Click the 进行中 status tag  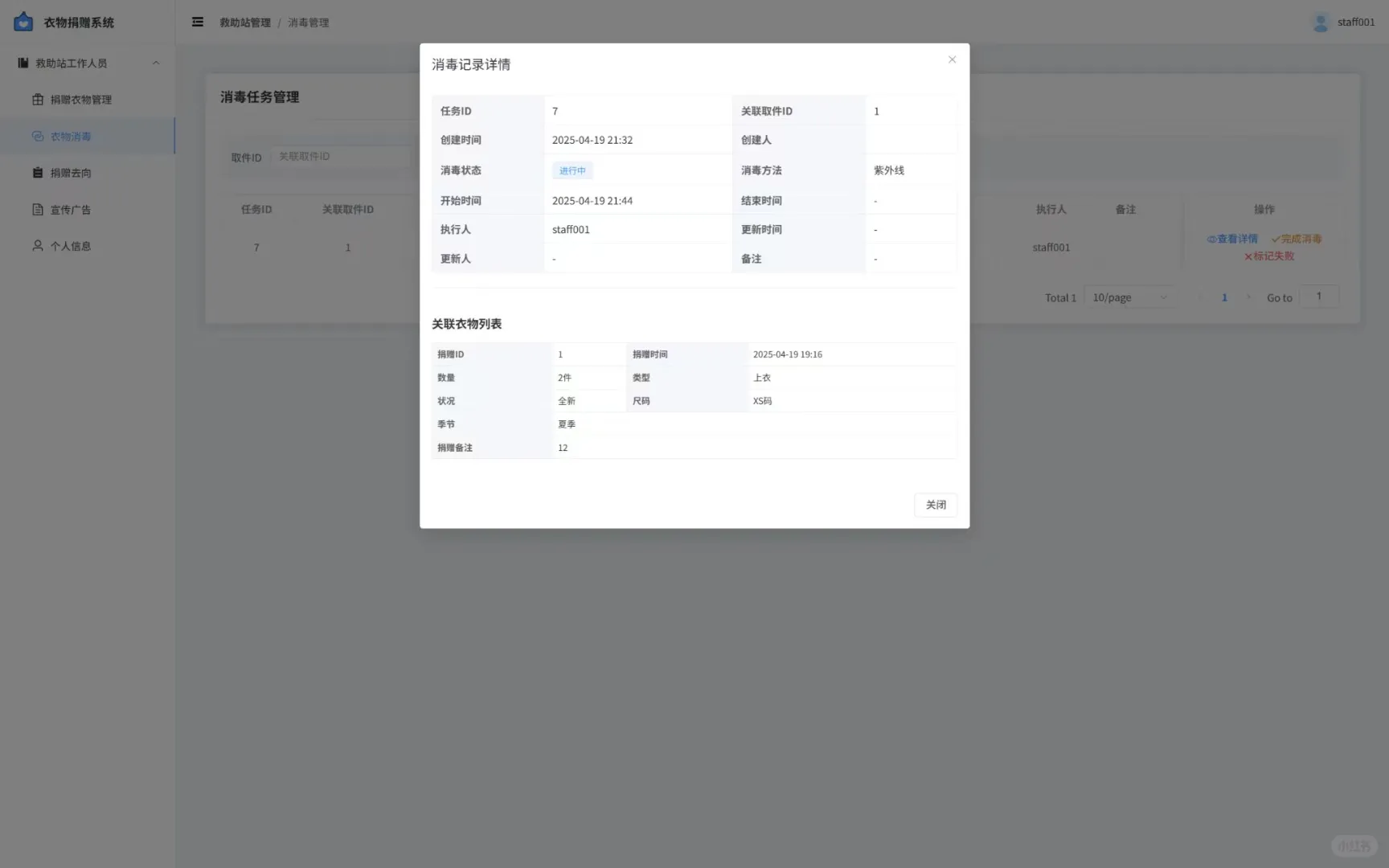(x=572, y=170)
